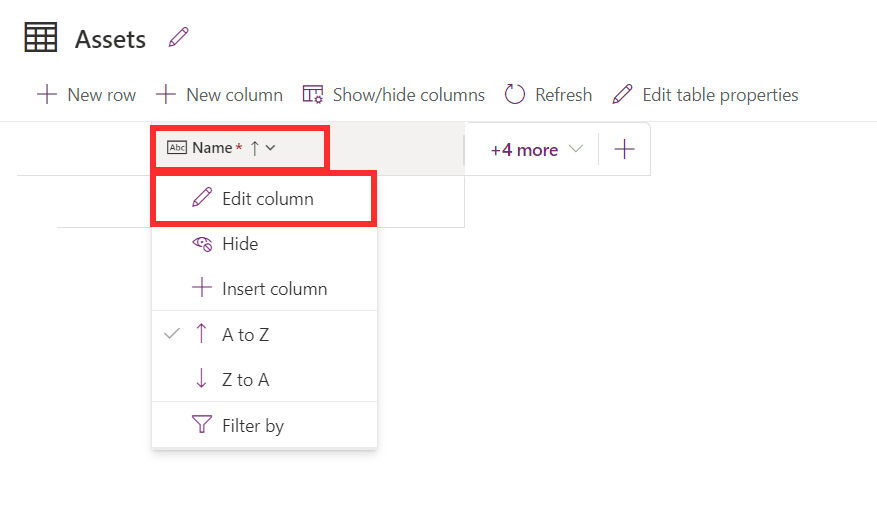This screenshot has height=514, width=877.
Task: Click the Edit table properties text
Action: point(720,95)
